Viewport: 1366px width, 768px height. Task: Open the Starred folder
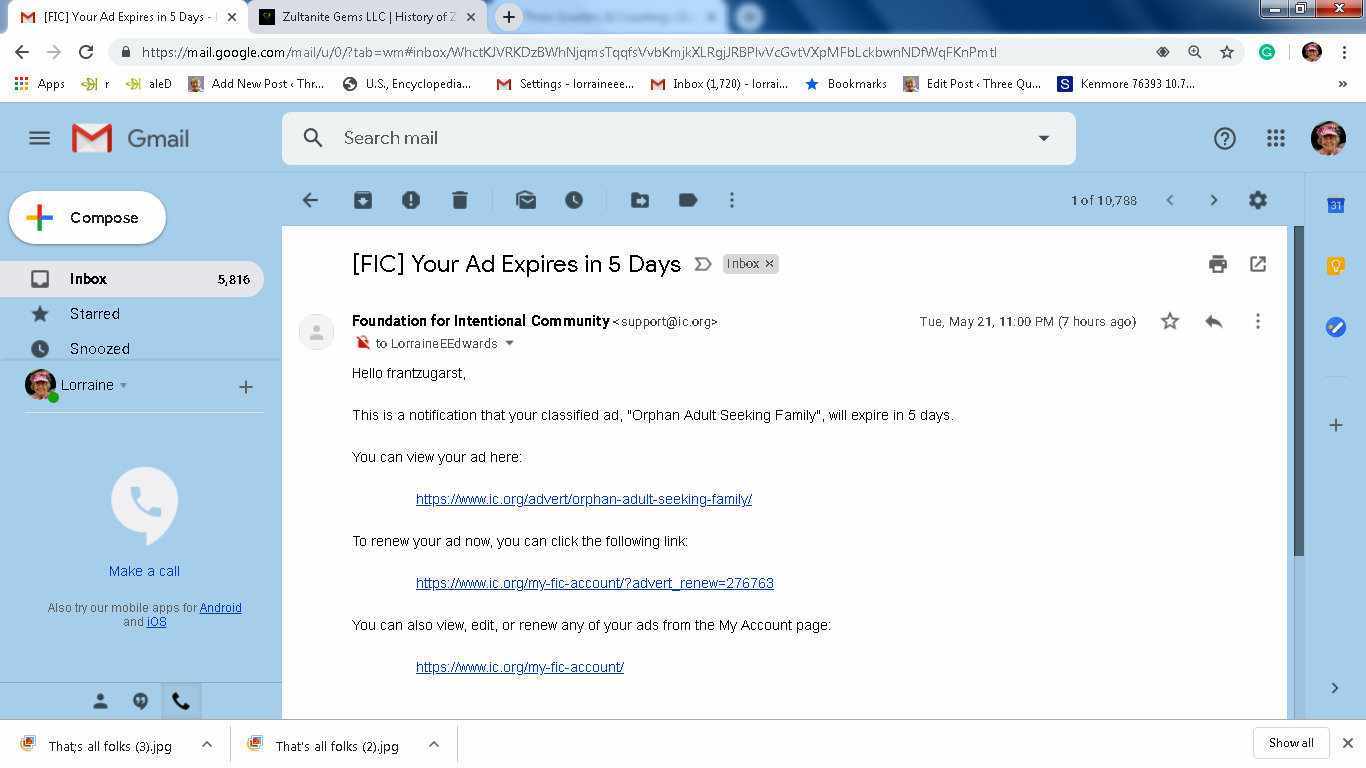pos(95,314)
